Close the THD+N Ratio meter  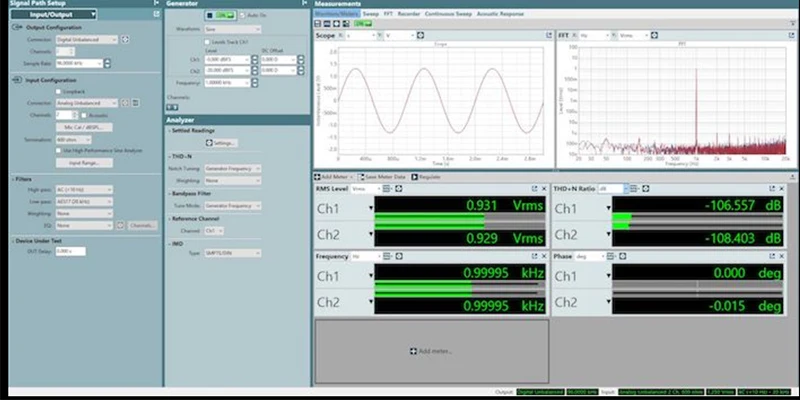[782, 189]
